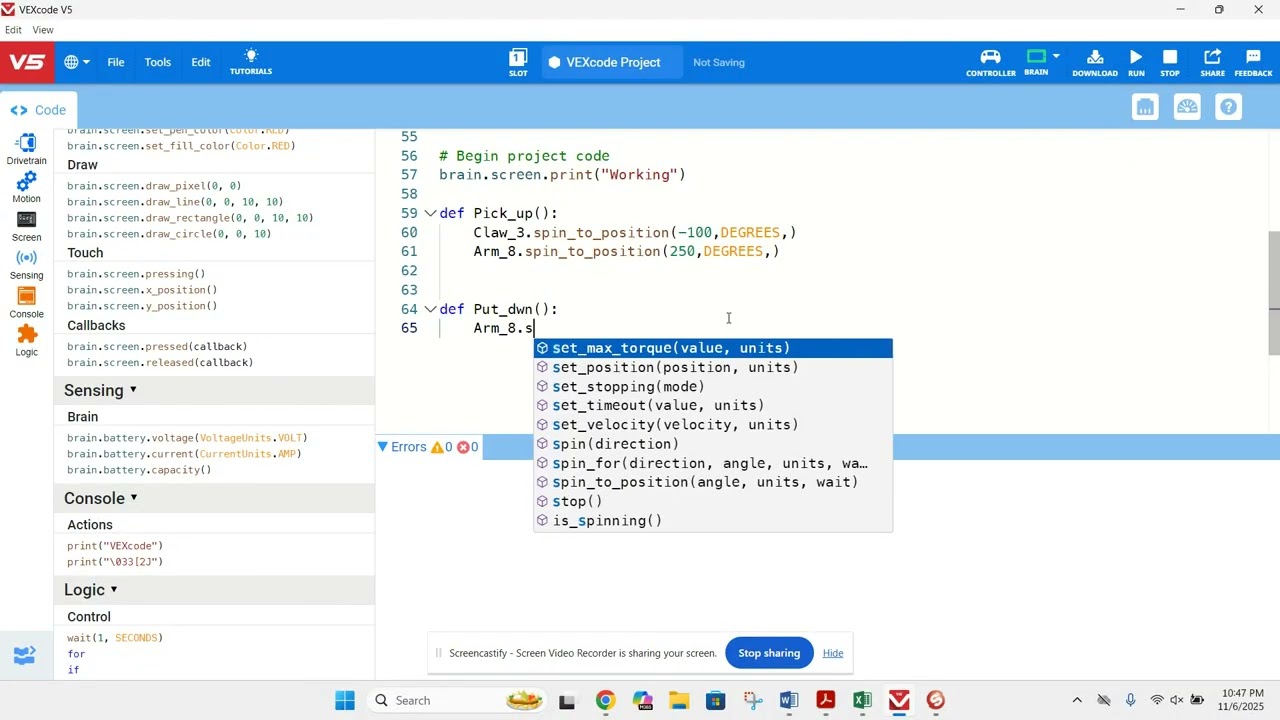Image resolution: width=1280 pixels, height=720 pixels.
Task: Click the taskbar Search box
Action: pyautogui.click(x=457, y=700)
